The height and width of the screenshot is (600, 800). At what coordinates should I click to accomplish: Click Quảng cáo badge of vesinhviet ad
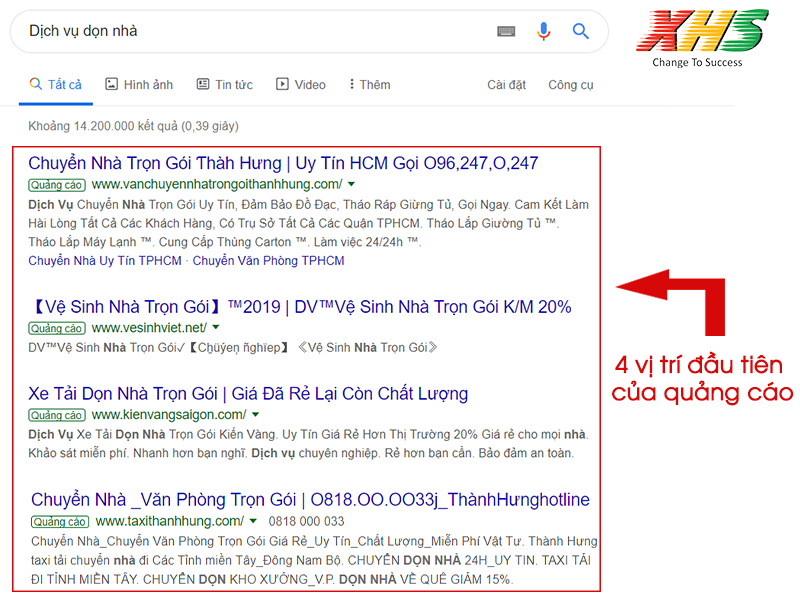pyautogui.click(x=57, y=329)
